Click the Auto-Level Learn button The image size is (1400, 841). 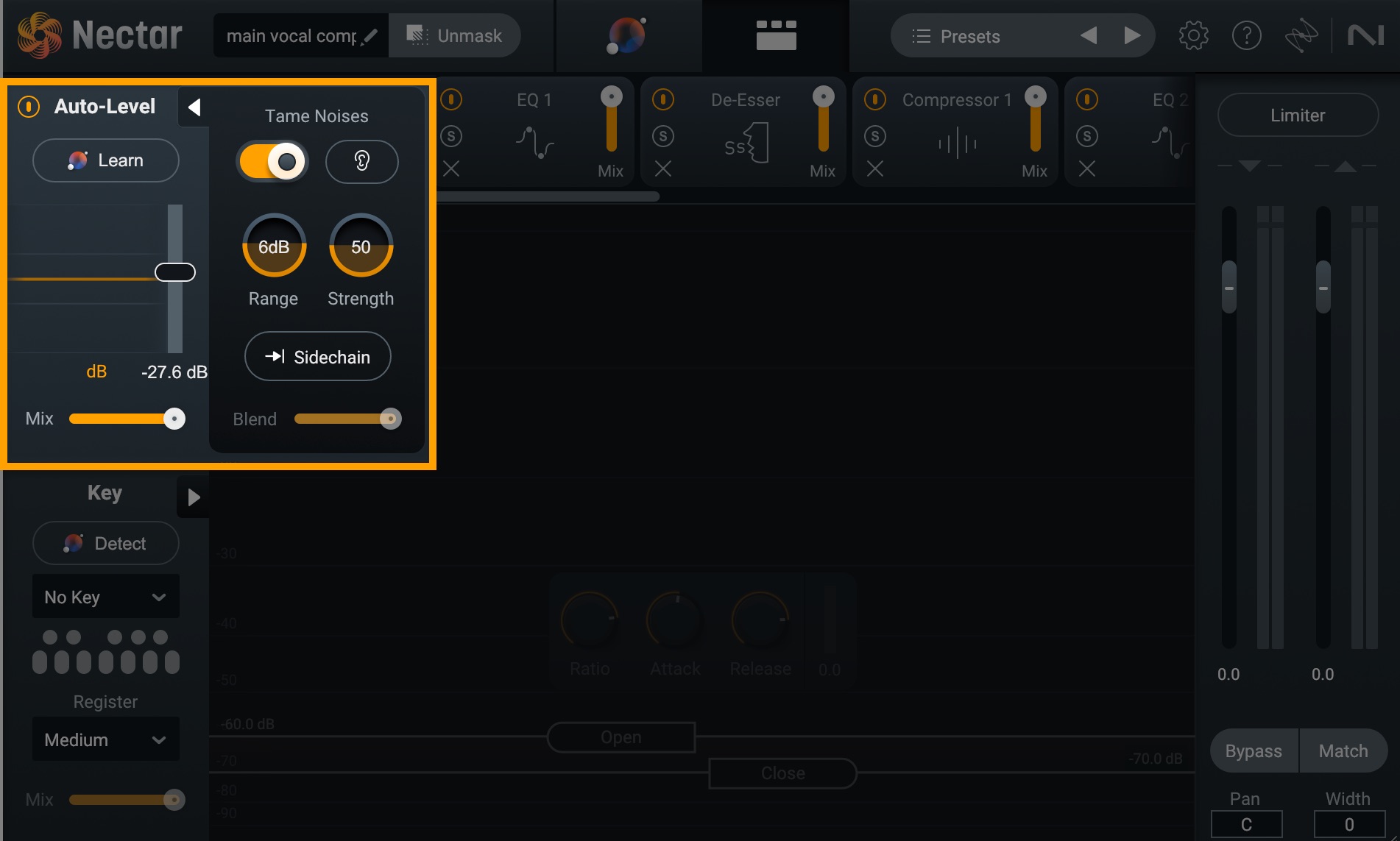pos(105,160)
